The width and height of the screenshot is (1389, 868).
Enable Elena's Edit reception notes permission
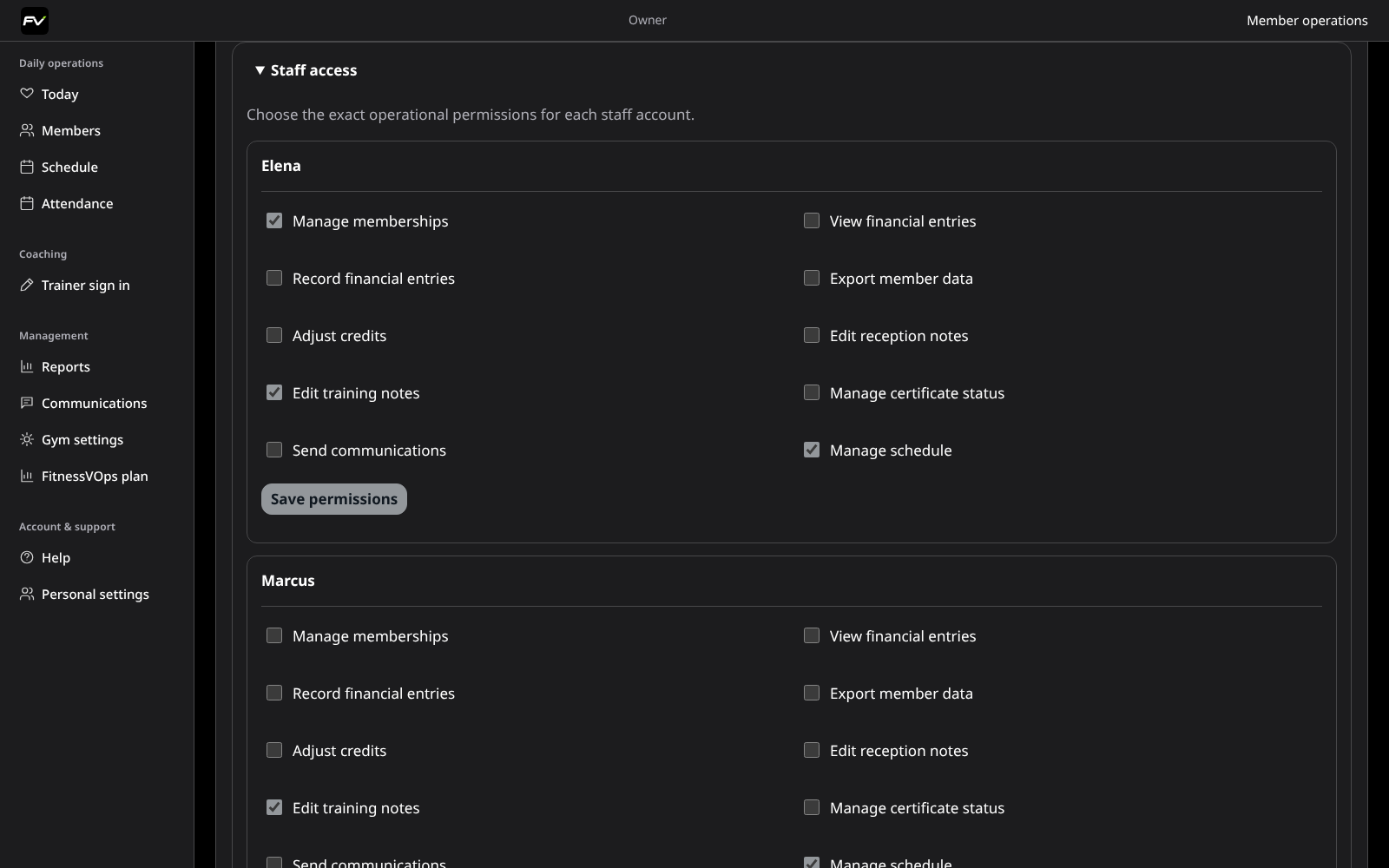tap(812, 335)
